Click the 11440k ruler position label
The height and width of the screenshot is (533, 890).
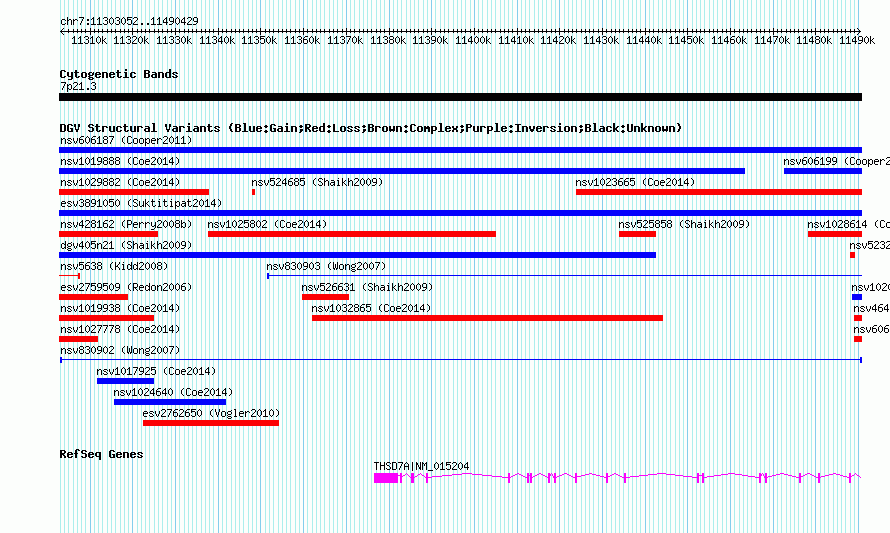[644, 40]
